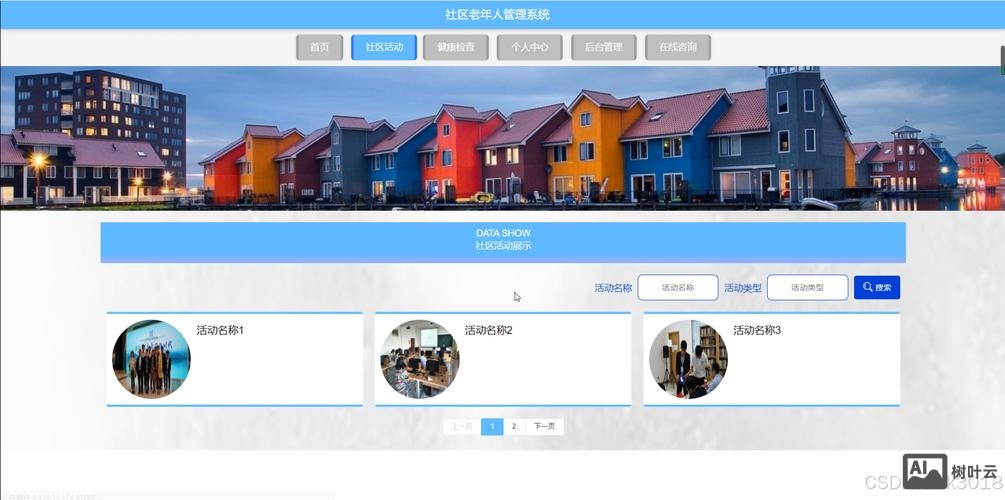Go to the previous page with 上一页
Screen dimensions: 1005x500
(461, 427)
